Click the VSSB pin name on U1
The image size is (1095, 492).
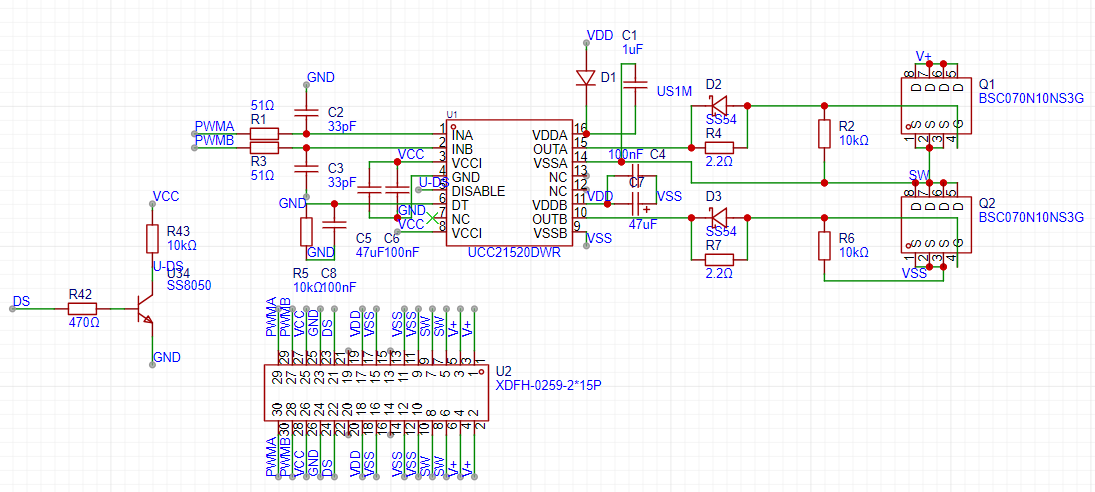point(551,232)
